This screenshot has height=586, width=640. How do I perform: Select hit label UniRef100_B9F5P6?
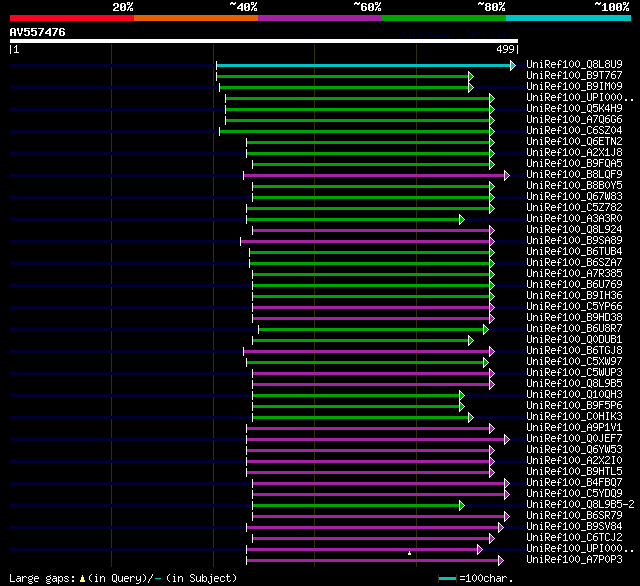pos(574,406)
